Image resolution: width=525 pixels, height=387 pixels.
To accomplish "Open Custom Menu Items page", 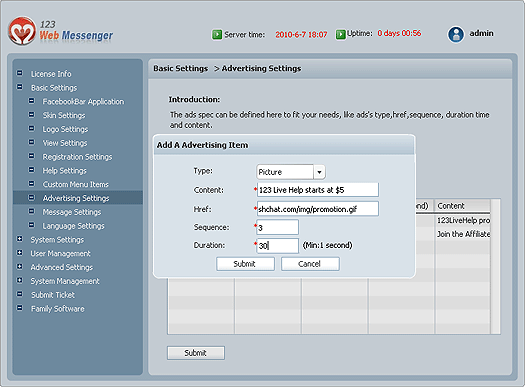I will (75, 184).
